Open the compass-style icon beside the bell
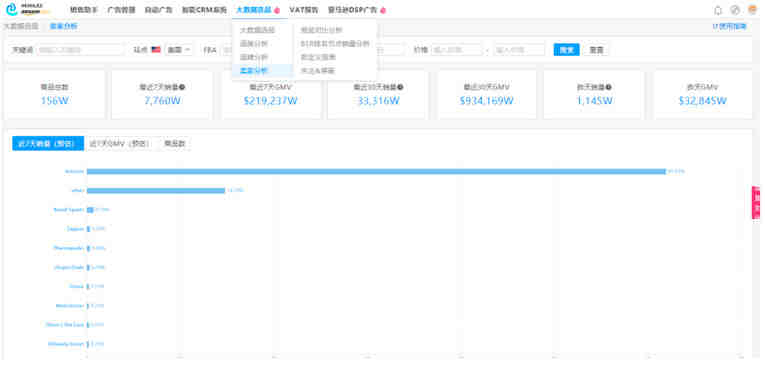Screen dimensions: 765x383 pos(735,10)
